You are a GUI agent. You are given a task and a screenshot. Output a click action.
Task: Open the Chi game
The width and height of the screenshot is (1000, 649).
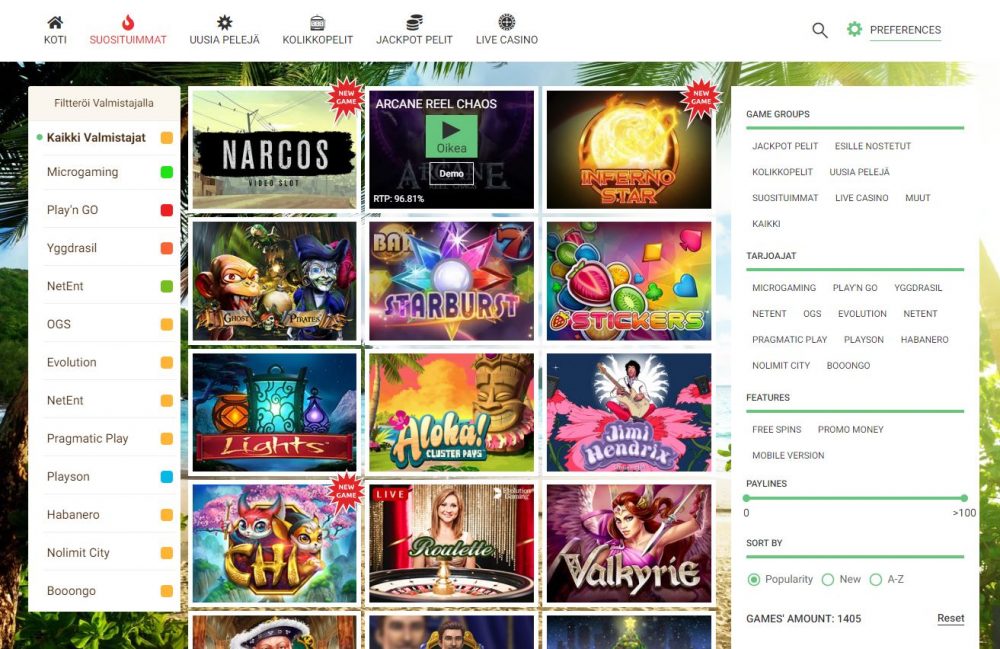point(275,543)
